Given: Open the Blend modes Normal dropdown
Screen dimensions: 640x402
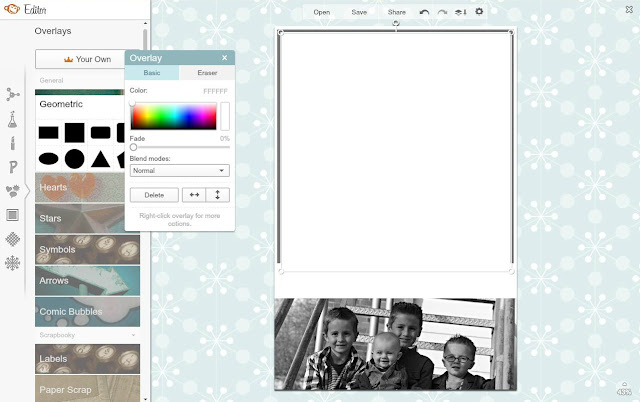Looking at the screenshot, I should point(180,171).
